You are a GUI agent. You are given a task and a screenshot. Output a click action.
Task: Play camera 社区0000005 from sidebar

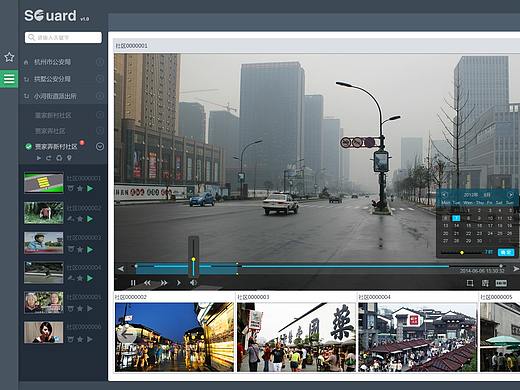90,309
